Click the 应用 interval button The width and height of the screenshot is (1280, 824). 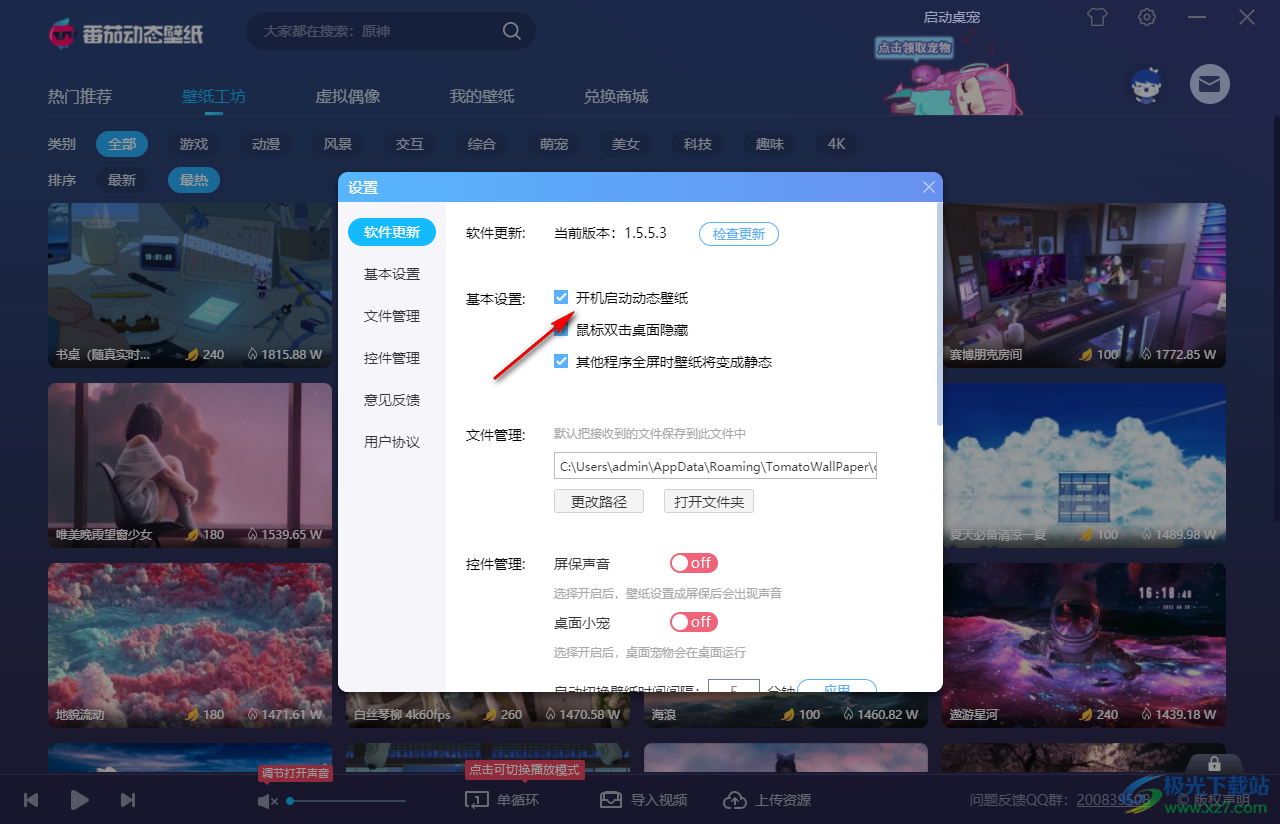[837, 686]
